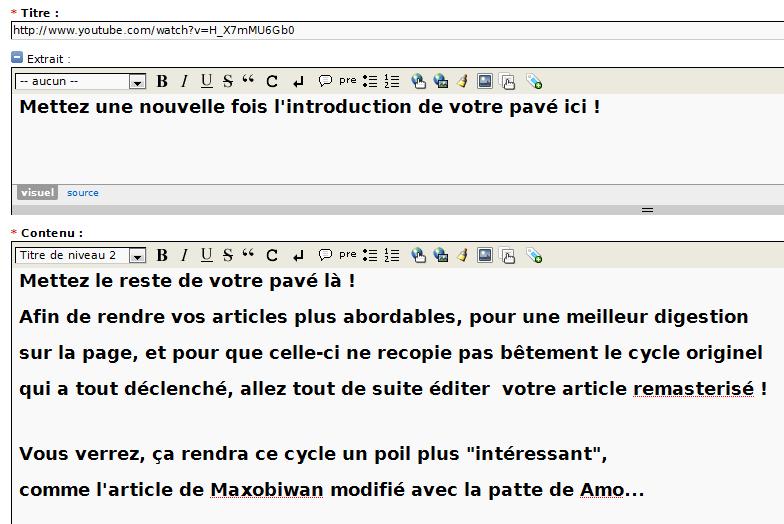Click the underlined word 'remasterisé'

(694, 388)
